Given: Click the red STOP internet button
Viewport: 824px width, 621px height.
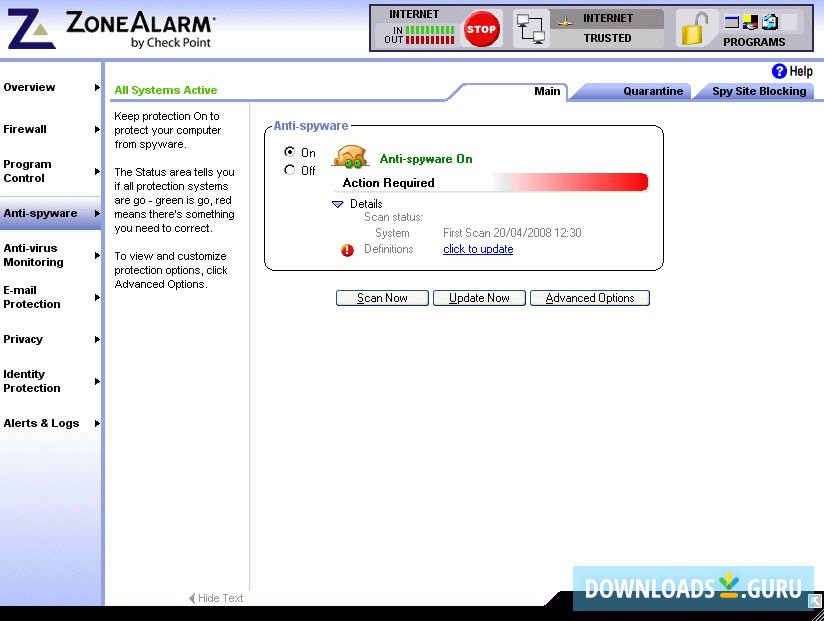Looking at the screenshot, I should [481, 28].
